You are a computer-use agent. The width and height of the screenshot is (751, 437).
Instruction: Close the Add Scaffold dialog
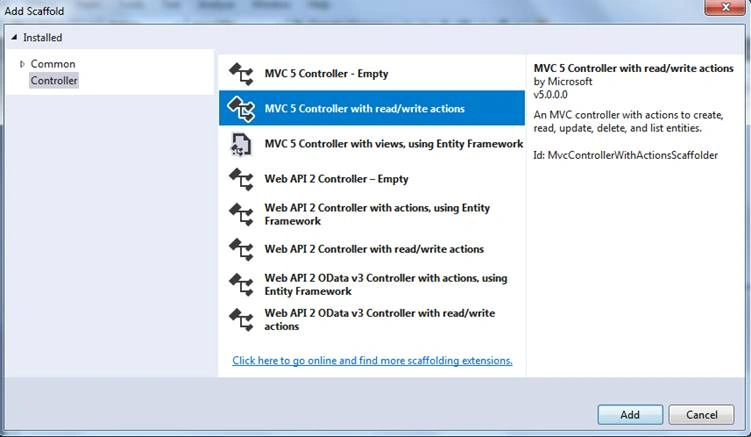pyautogui.click(x=725, y=7)
